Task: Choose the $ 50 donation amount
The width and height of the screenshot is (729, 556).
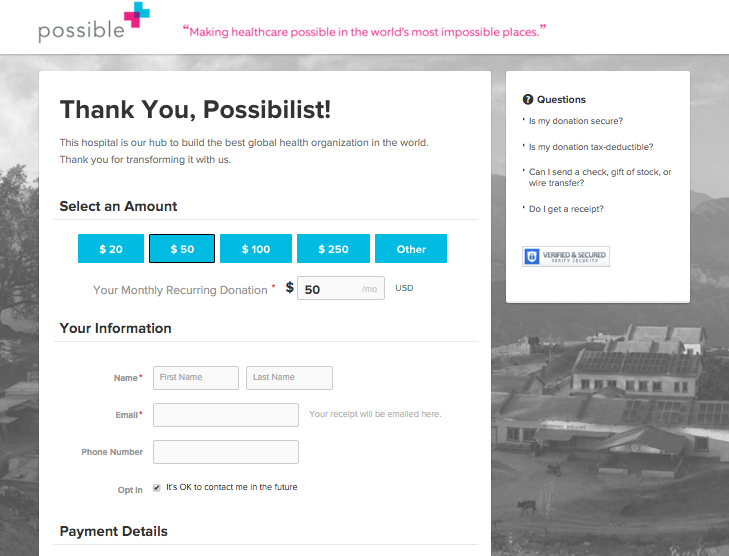Action: tap(181, 249)
